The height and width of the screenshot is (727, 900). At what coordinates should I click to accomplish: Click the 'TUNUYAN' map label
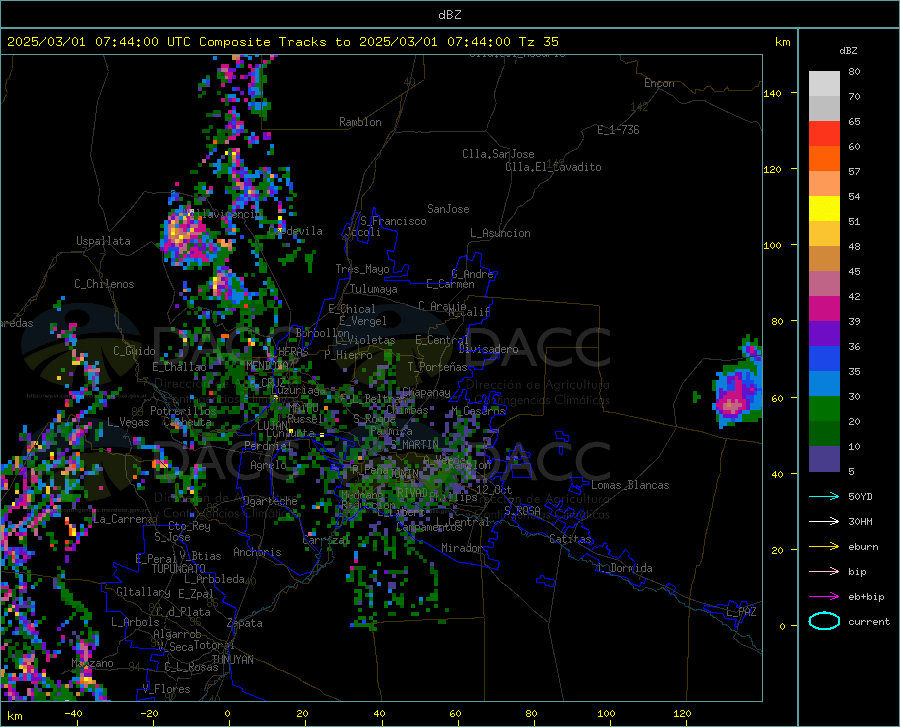(232, 660)
